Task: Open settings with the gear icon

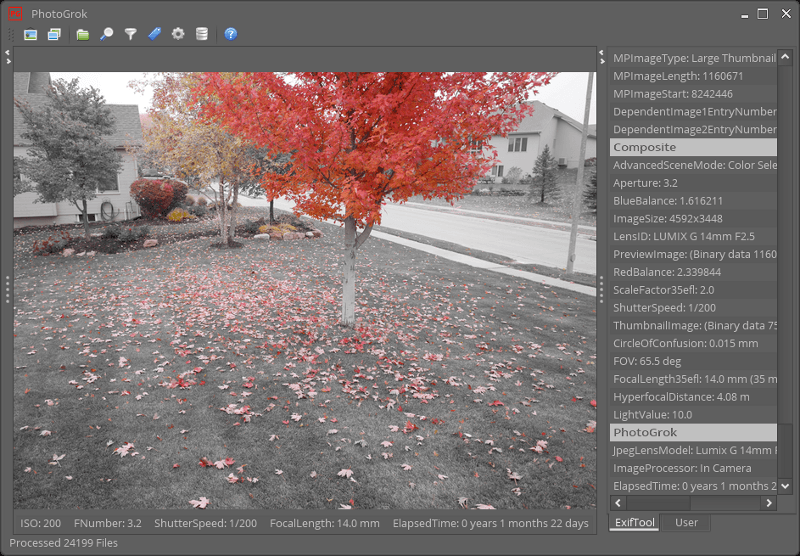Action: 178,34
